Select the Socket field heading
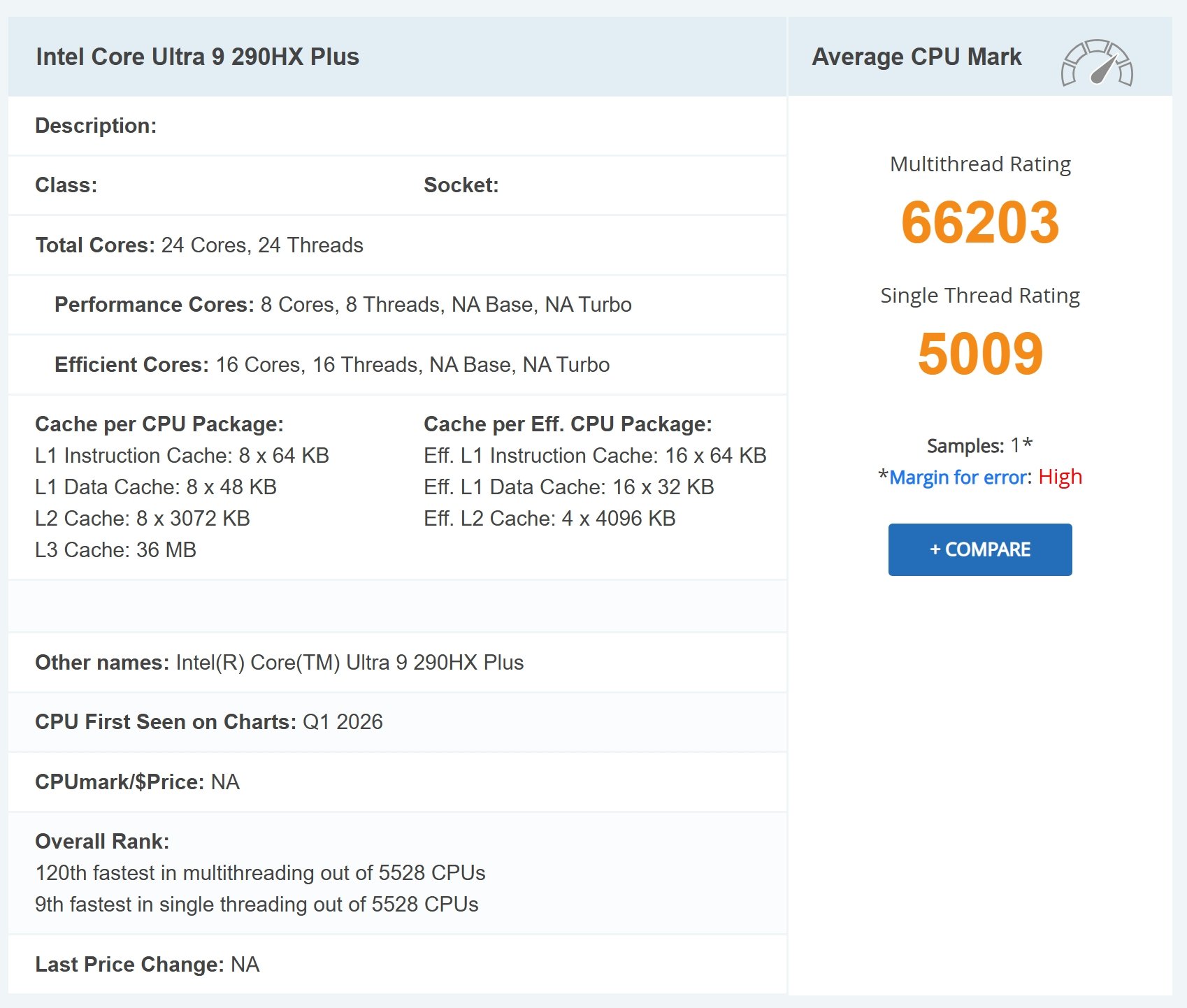The image size is (1187, 1008). [x=461, y=185]
